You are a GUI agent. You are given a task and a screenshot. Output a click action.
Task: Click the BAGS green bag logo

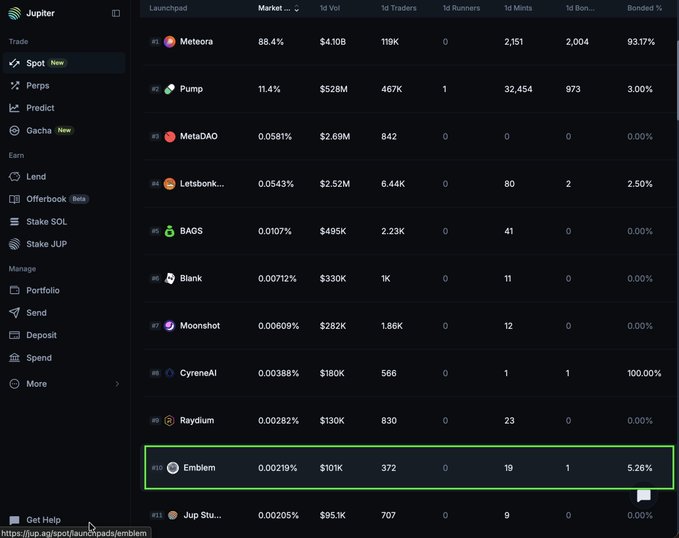click(170, 231)
